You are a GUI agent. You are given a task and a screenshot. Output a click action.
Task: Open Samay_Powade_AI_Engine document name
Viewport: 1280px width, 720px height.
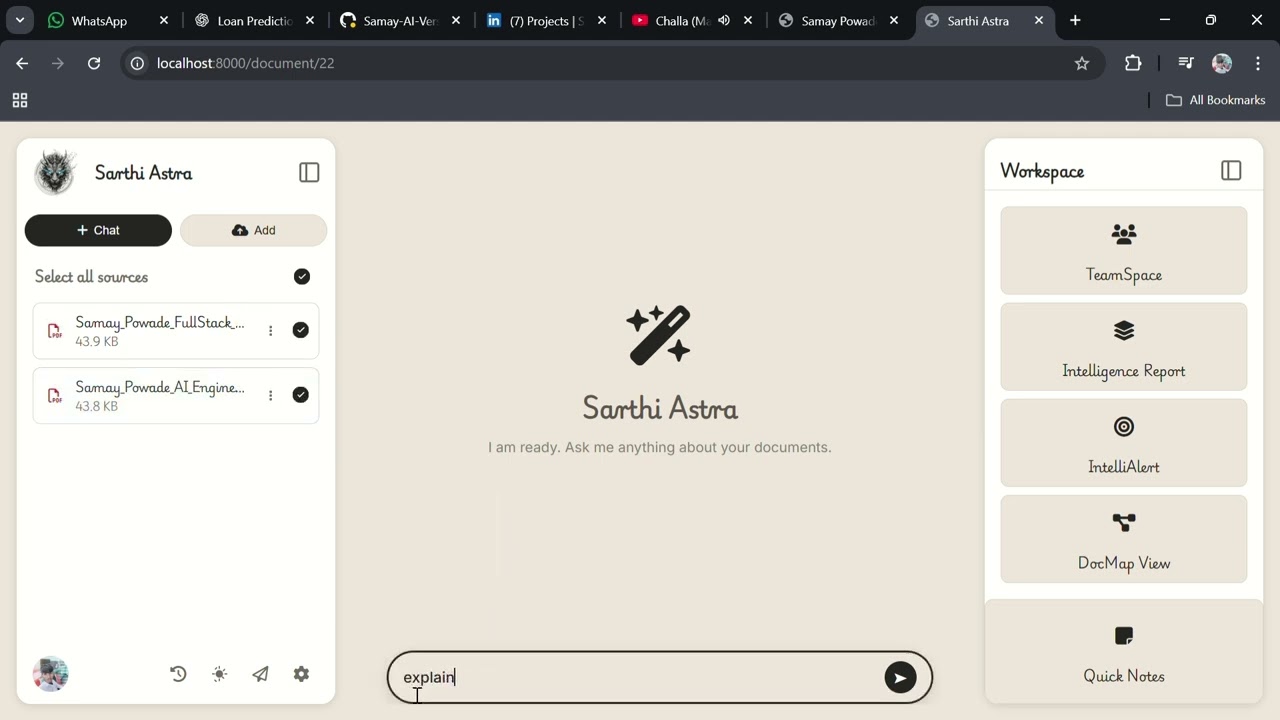(x=160, y=388)
